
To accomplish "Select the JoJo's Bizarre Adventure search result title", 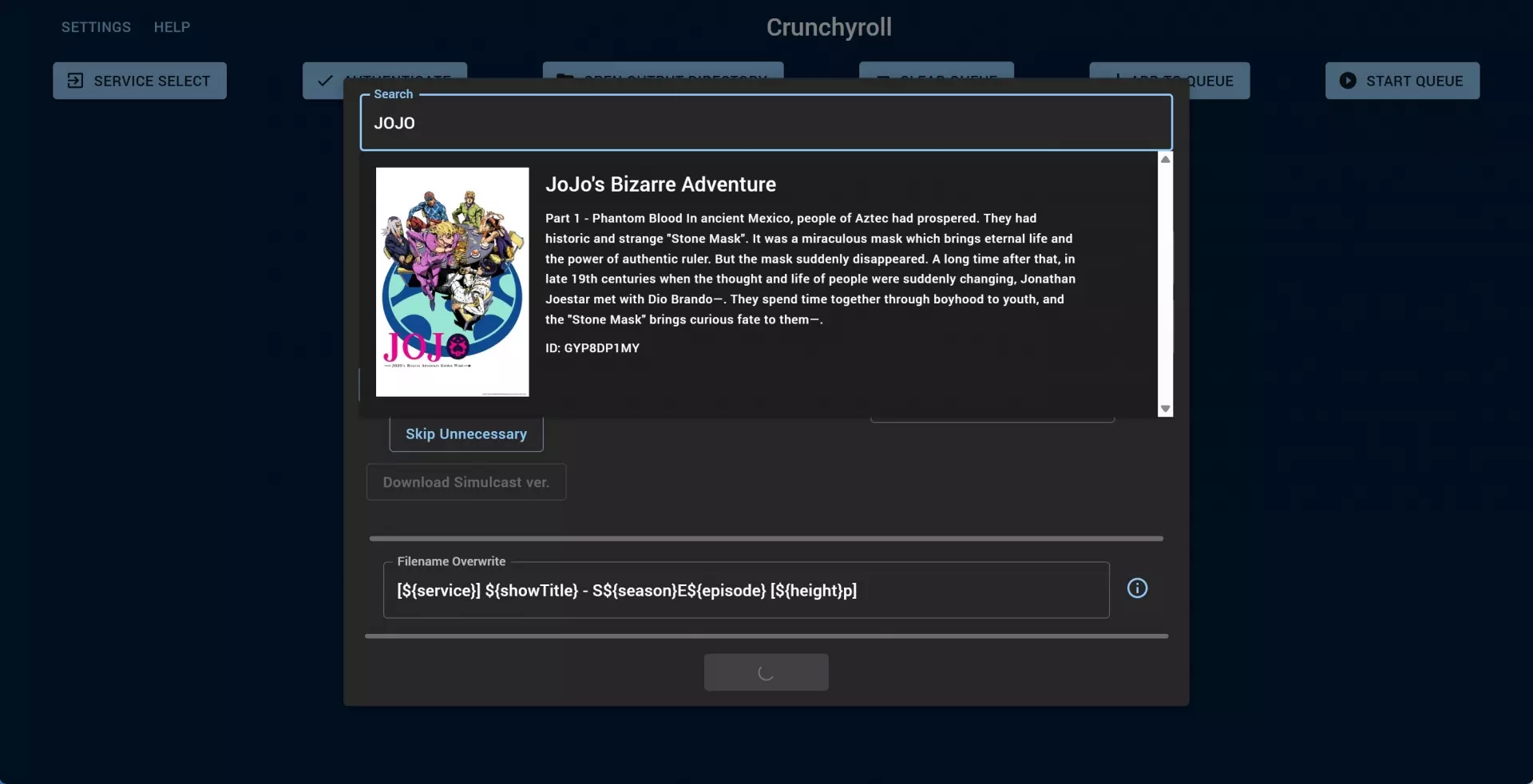I will point(660,184).
